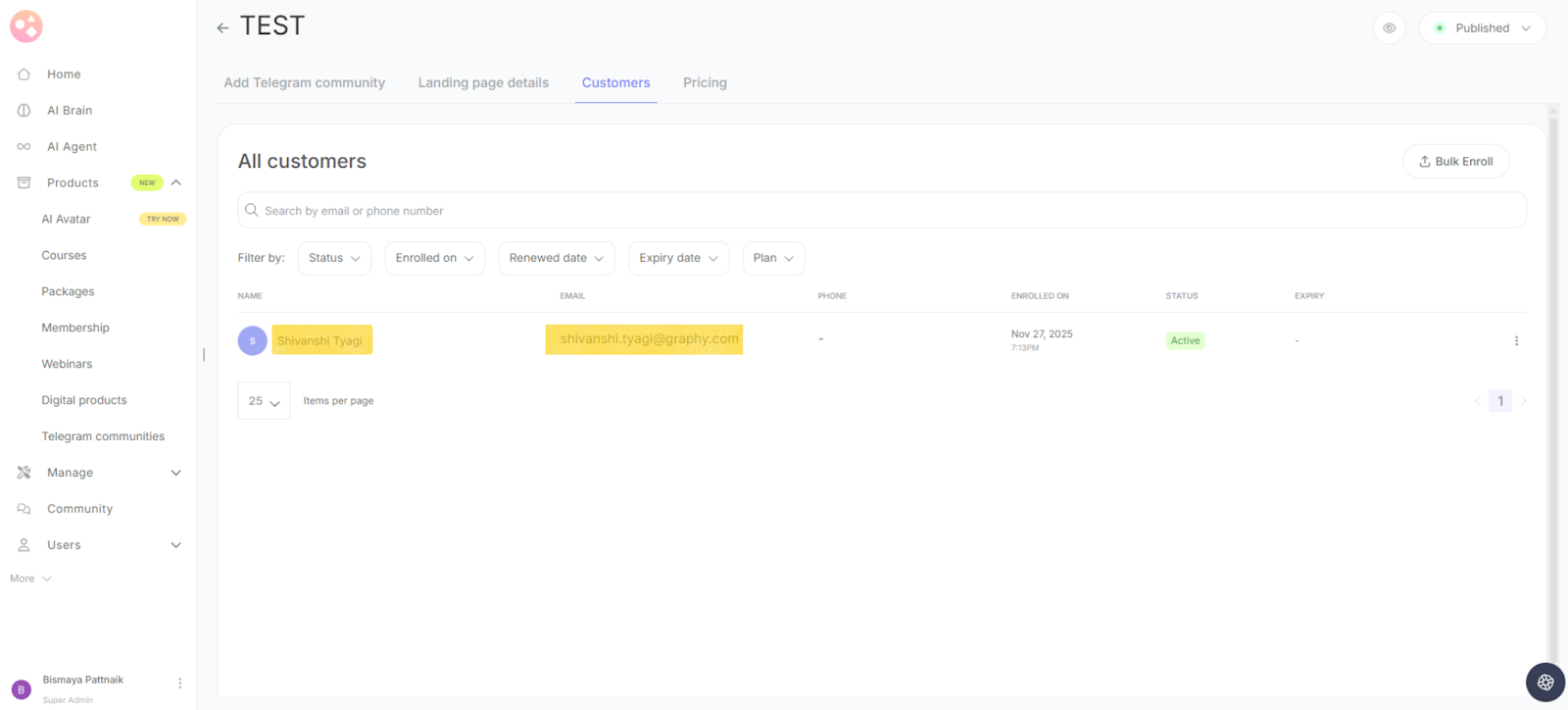This screenshot has height=710, width=1568.
Task: Focus the email or phone search field
Action: coord(882,211)
